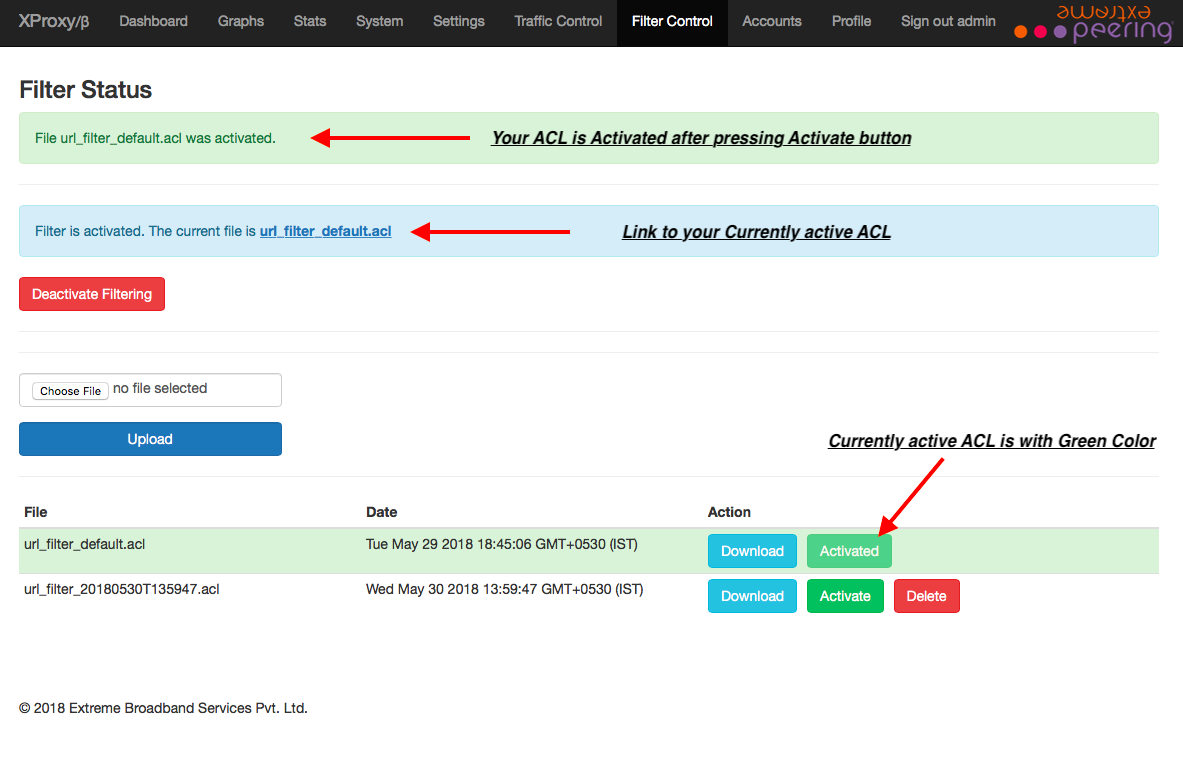Open the Graphs section
Viewport: 1183px width, 758px height.
click(x=240, y=21)
